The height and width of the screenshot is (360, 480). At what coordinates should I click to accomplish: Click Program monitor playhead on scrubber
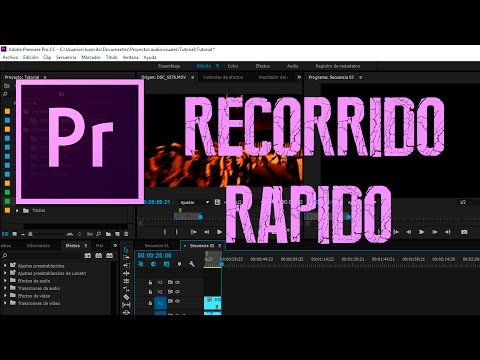pyautogui.click(x=349, y=217)
